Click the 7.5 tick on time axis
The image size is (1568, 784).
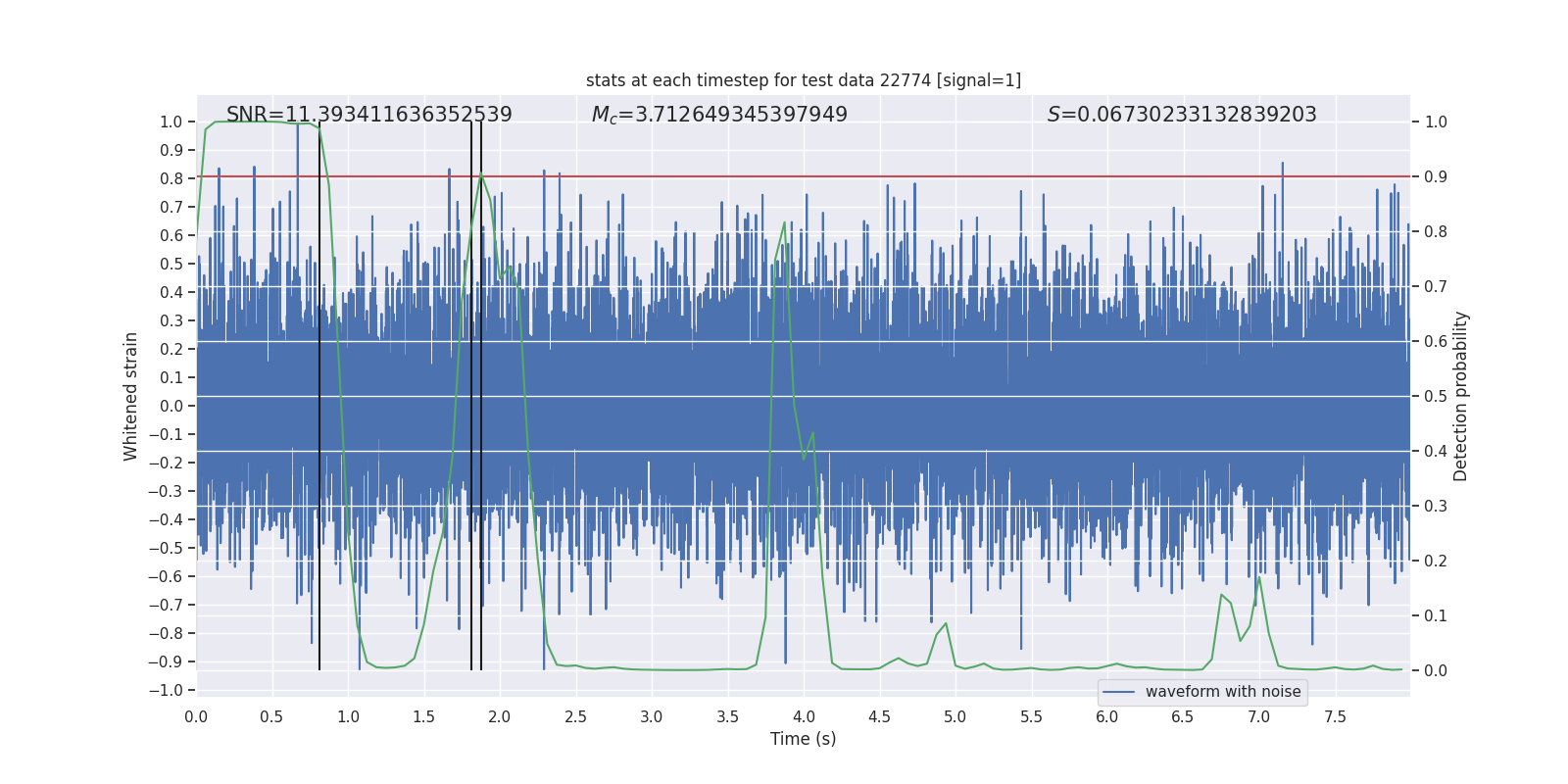1335,716
